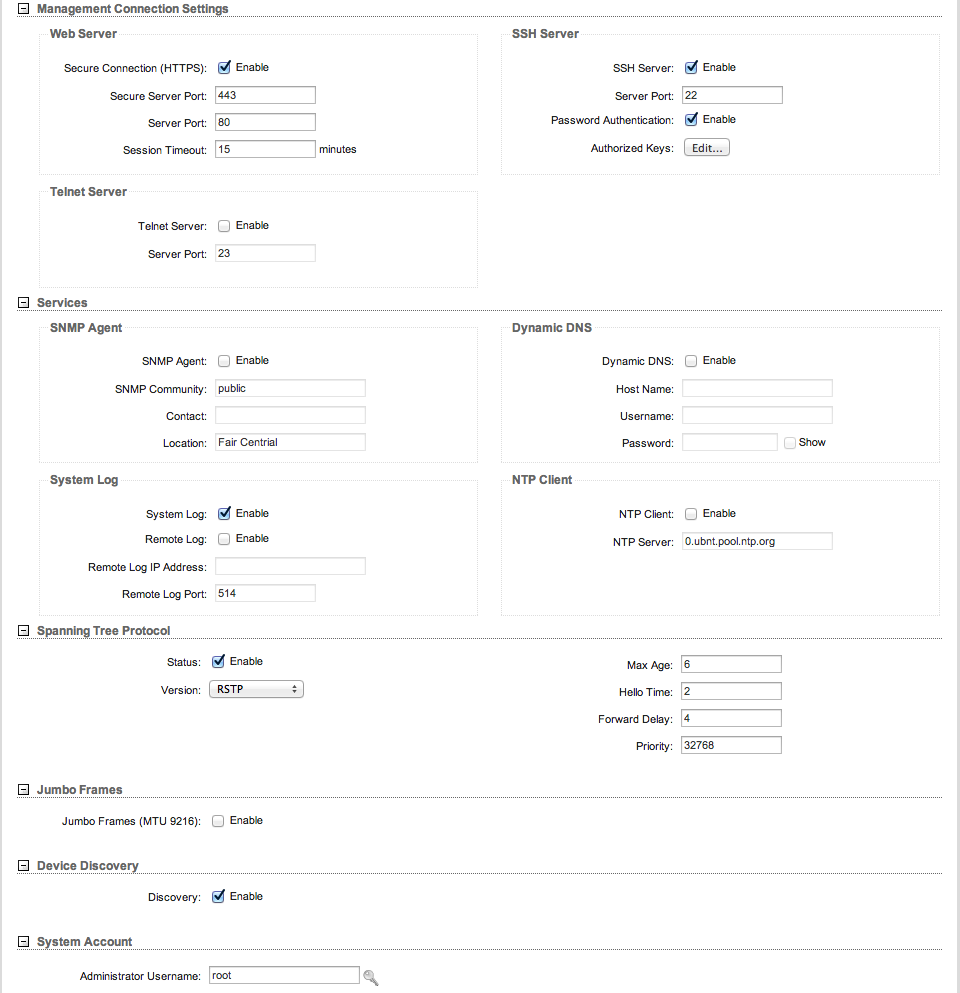The height and width of the screenshot is (993, 960).
Task: Enable the Telnet Server checkbox
Action: click(x=224, y=226)
